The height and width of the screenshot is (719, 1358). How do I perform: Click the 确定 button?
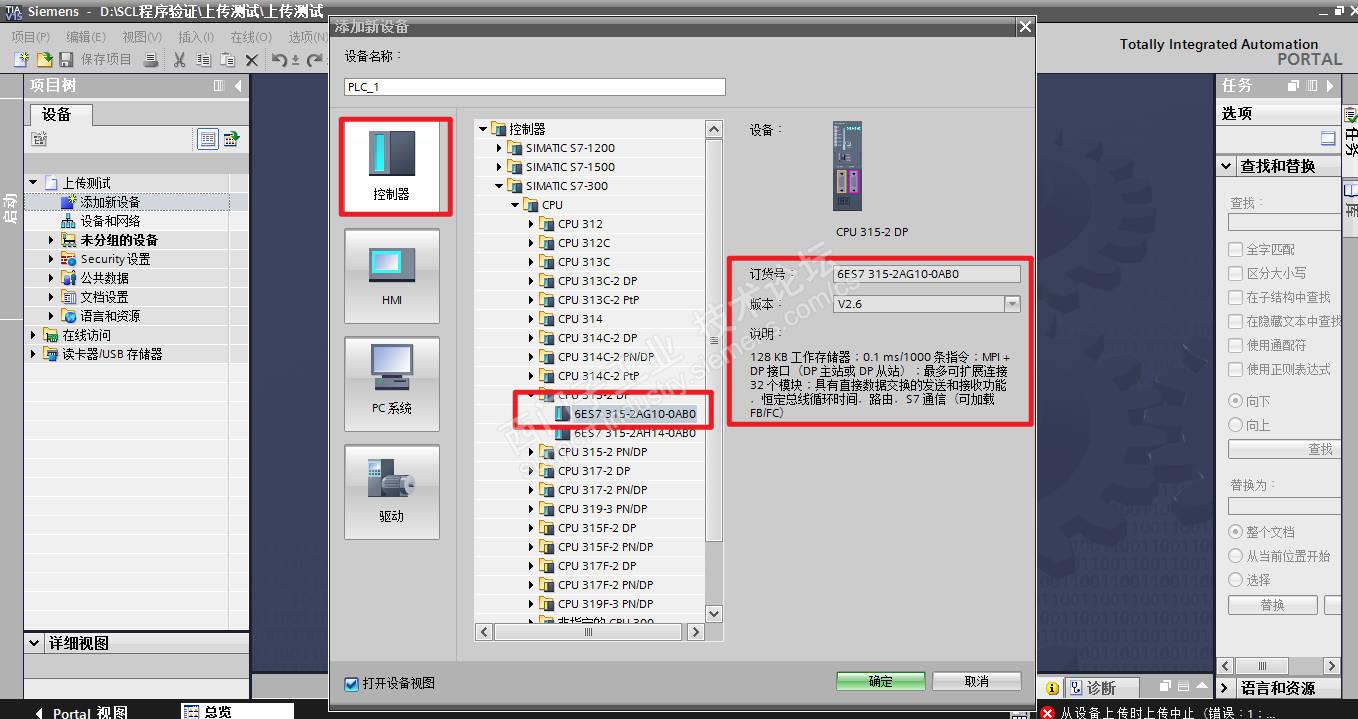881,681
